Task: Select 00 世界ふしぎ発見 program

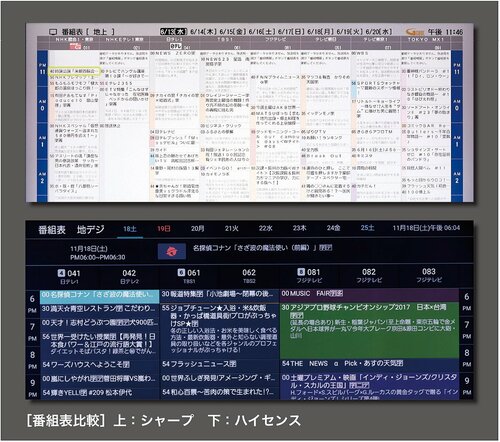Action: (219, 378)
